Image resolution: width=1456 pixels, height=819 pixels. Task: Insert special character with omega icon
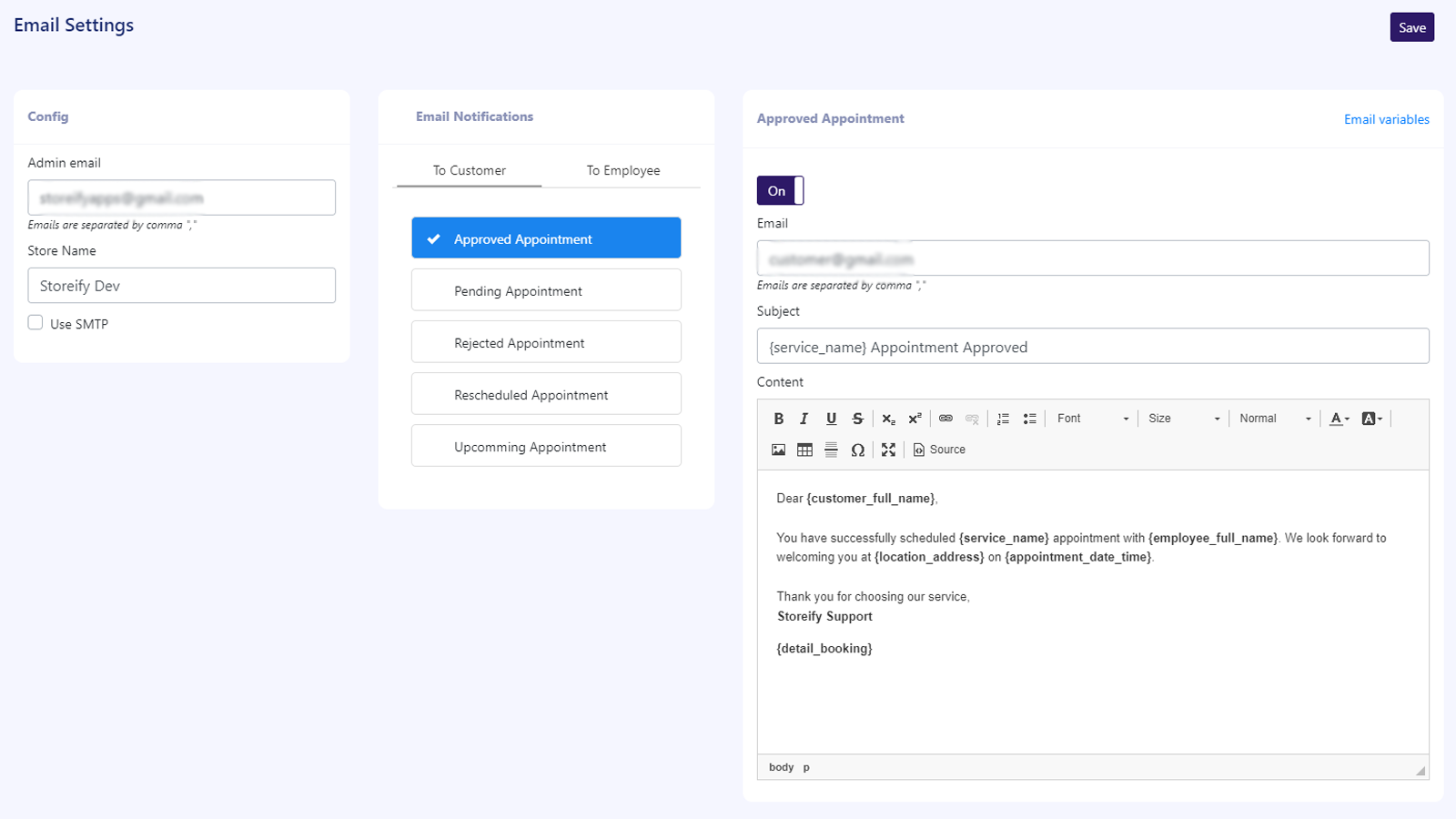pos(857,450)
